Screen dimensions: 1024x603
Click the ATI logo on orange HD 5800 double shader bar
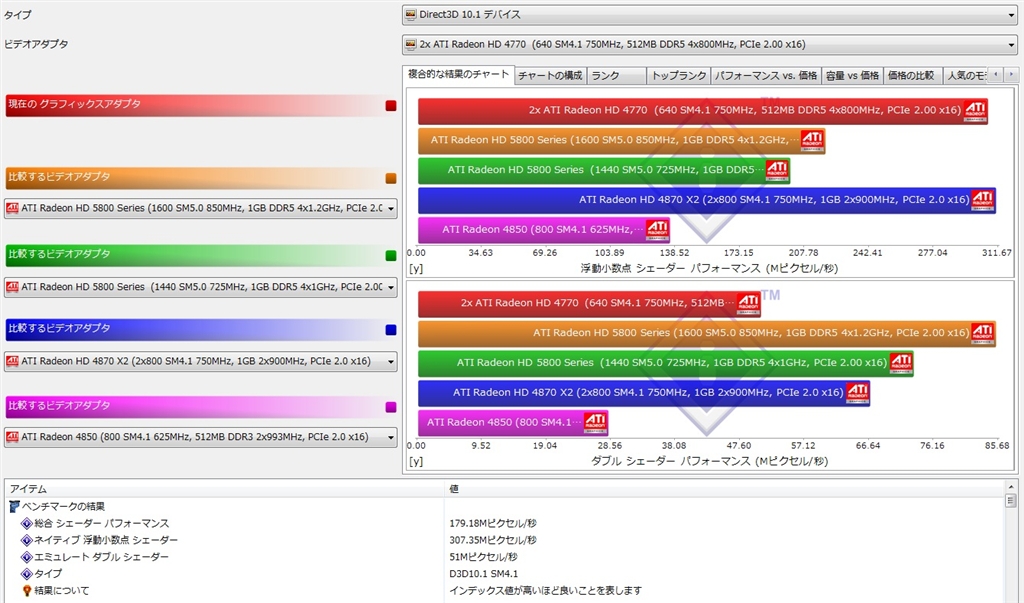tap(982, 333)
